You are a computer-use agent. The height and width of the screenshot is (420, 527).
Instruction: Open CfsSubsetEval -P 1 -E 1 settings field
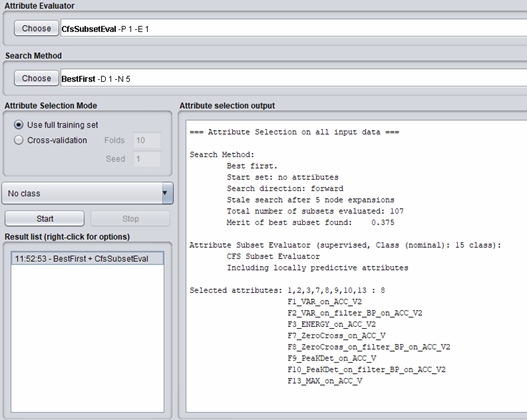click(x=294, y=29)
